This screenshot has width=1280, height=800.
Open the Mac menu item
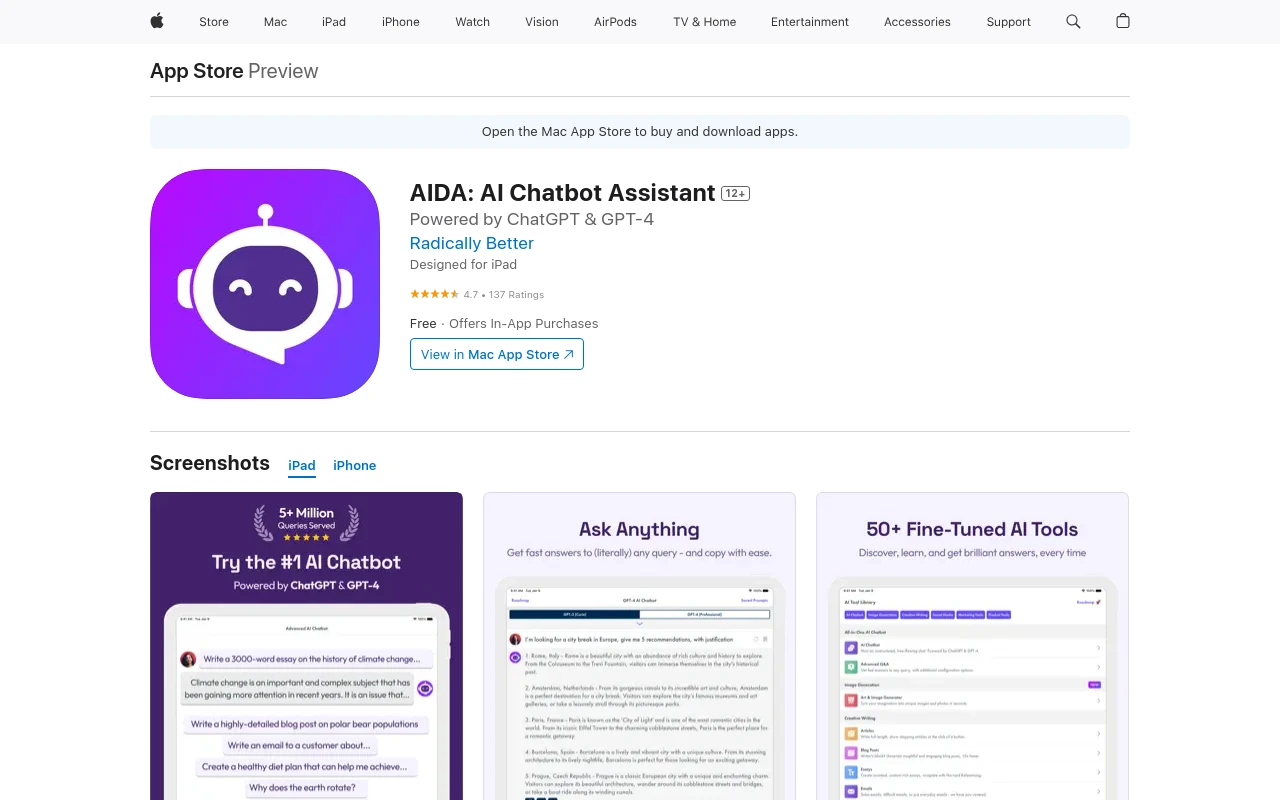point(275,22)
